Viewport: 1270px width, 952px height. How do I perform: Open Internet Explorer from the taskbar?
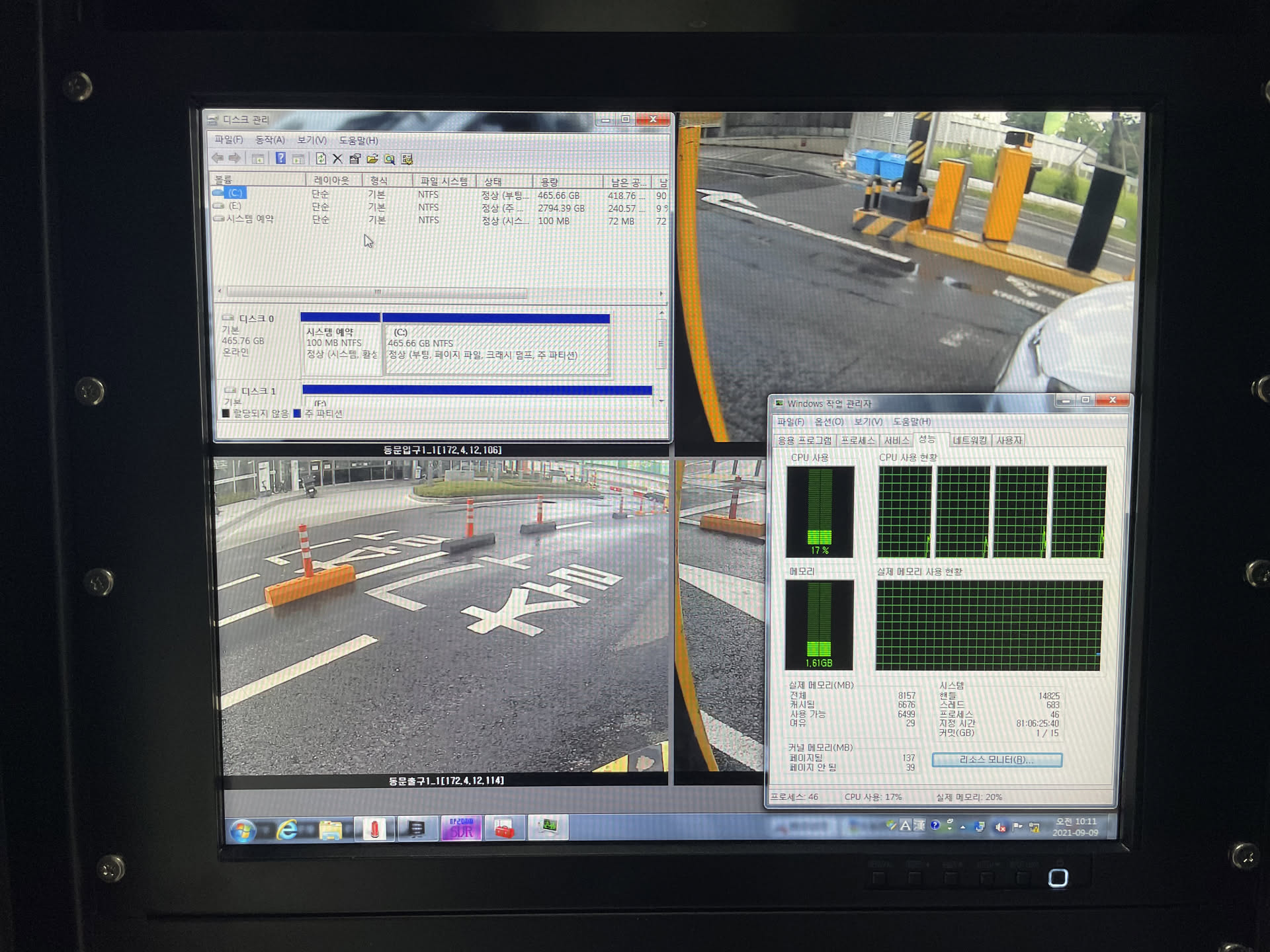pos(288,830)
